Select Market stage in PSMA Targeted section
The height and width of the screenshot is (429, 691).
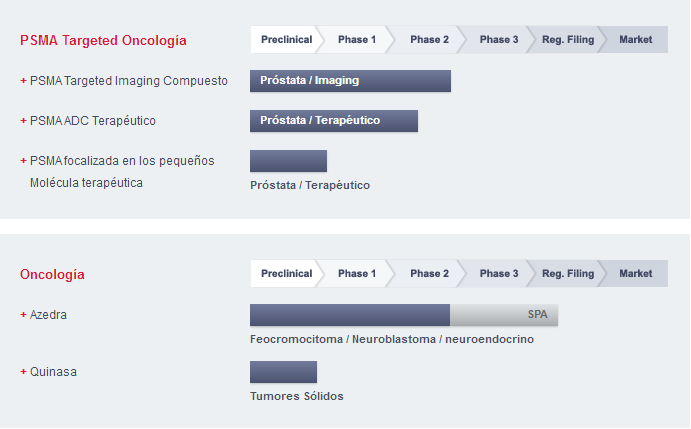click(635, 40)
